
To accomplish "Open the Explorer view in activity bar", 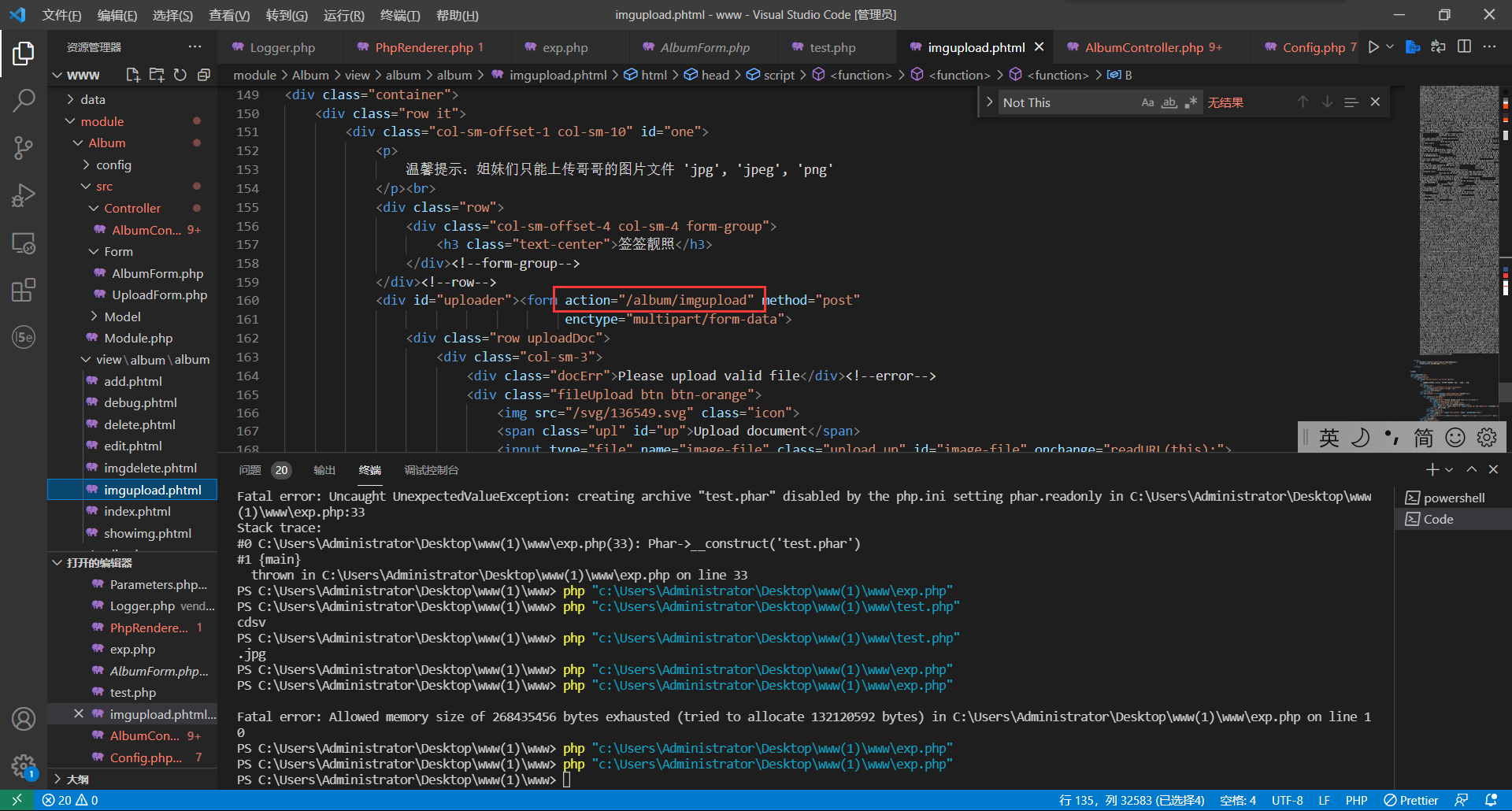I will tap(24, 54).
